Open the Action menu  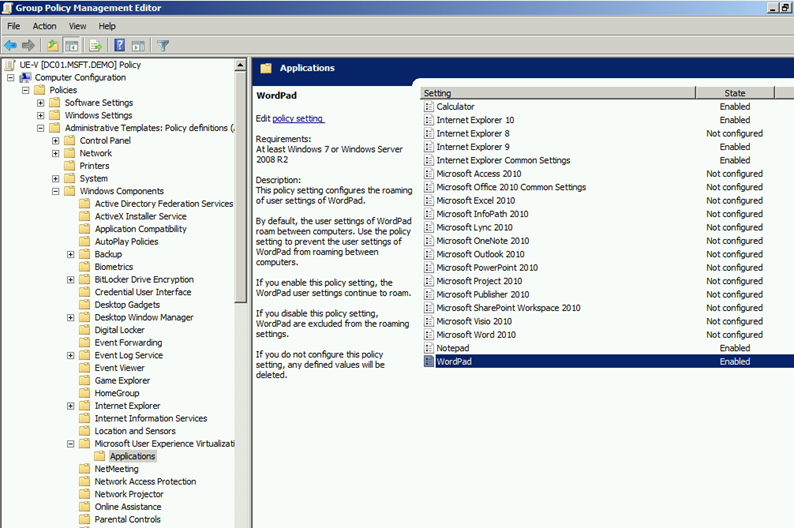(45, 26)
